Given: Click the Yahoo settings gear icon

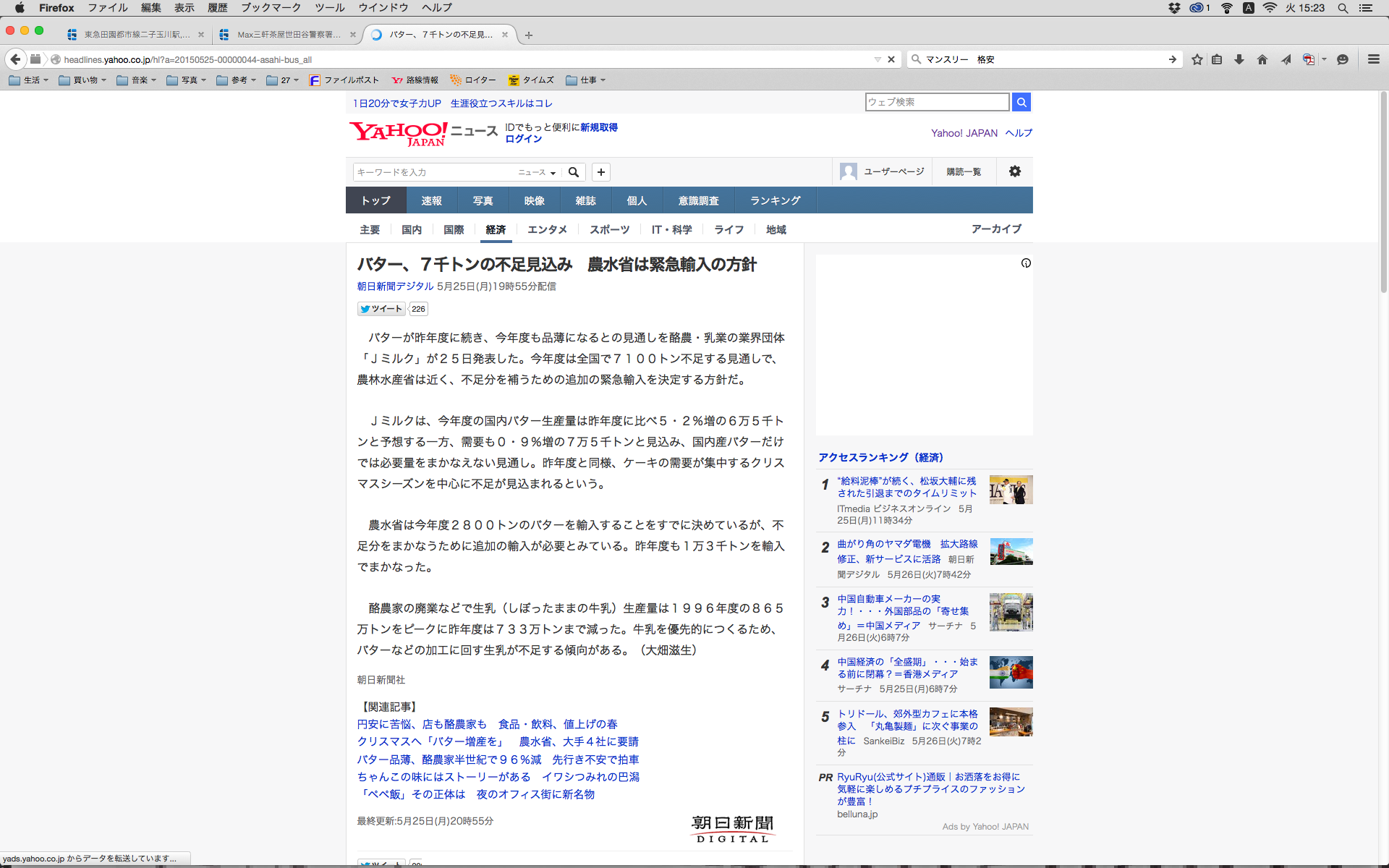Looking at the screenshot, I should click(1014, 171).
